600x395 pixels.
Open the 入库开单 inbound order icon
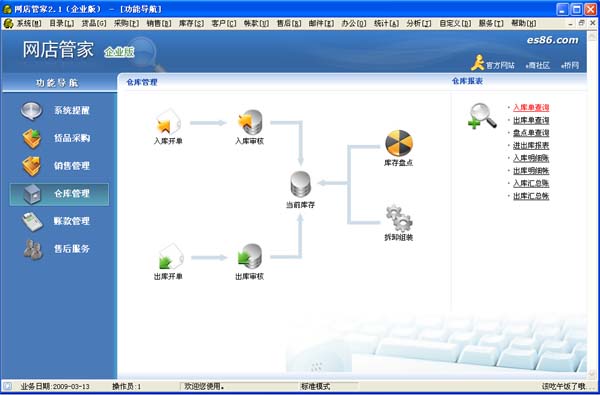click(x=168, y=122)
